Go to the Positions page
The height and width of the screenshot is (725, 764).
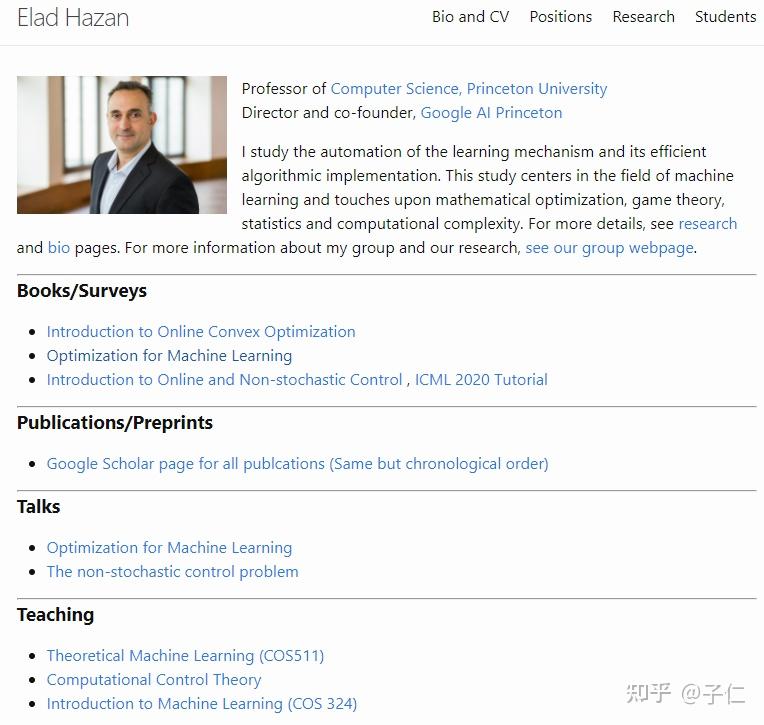pyautogui.click(x=560, y=17)
